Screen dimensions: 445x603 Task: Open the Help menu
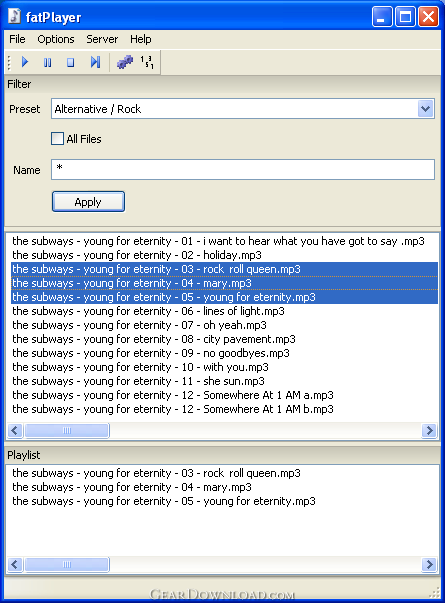[140, 39]
